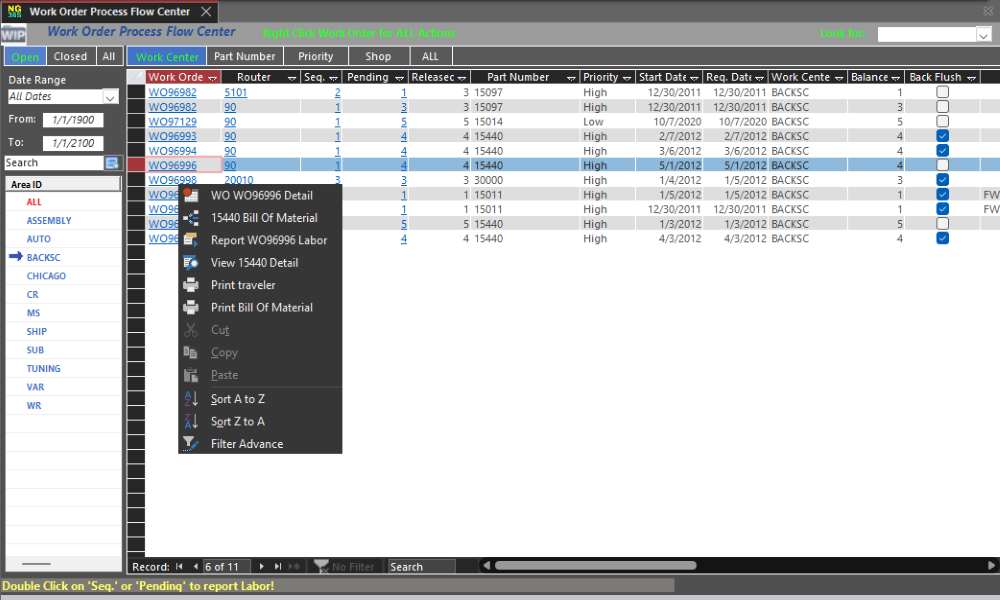
Task: Click the Report WO96996 Labor icon
Action: tap(191, 240)
